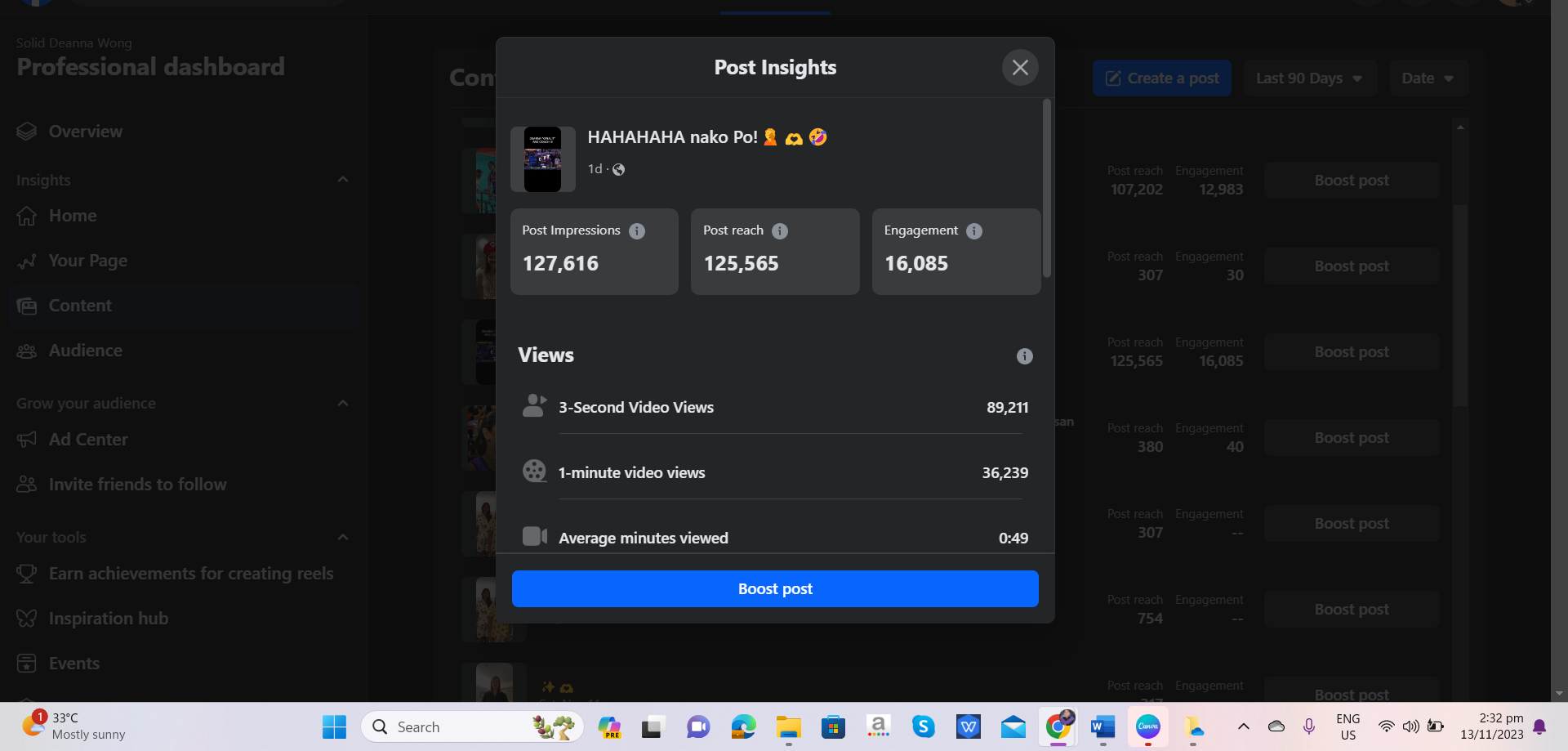
Task: Open OneDrive cloud tray icon
Action: (1276, 726)
